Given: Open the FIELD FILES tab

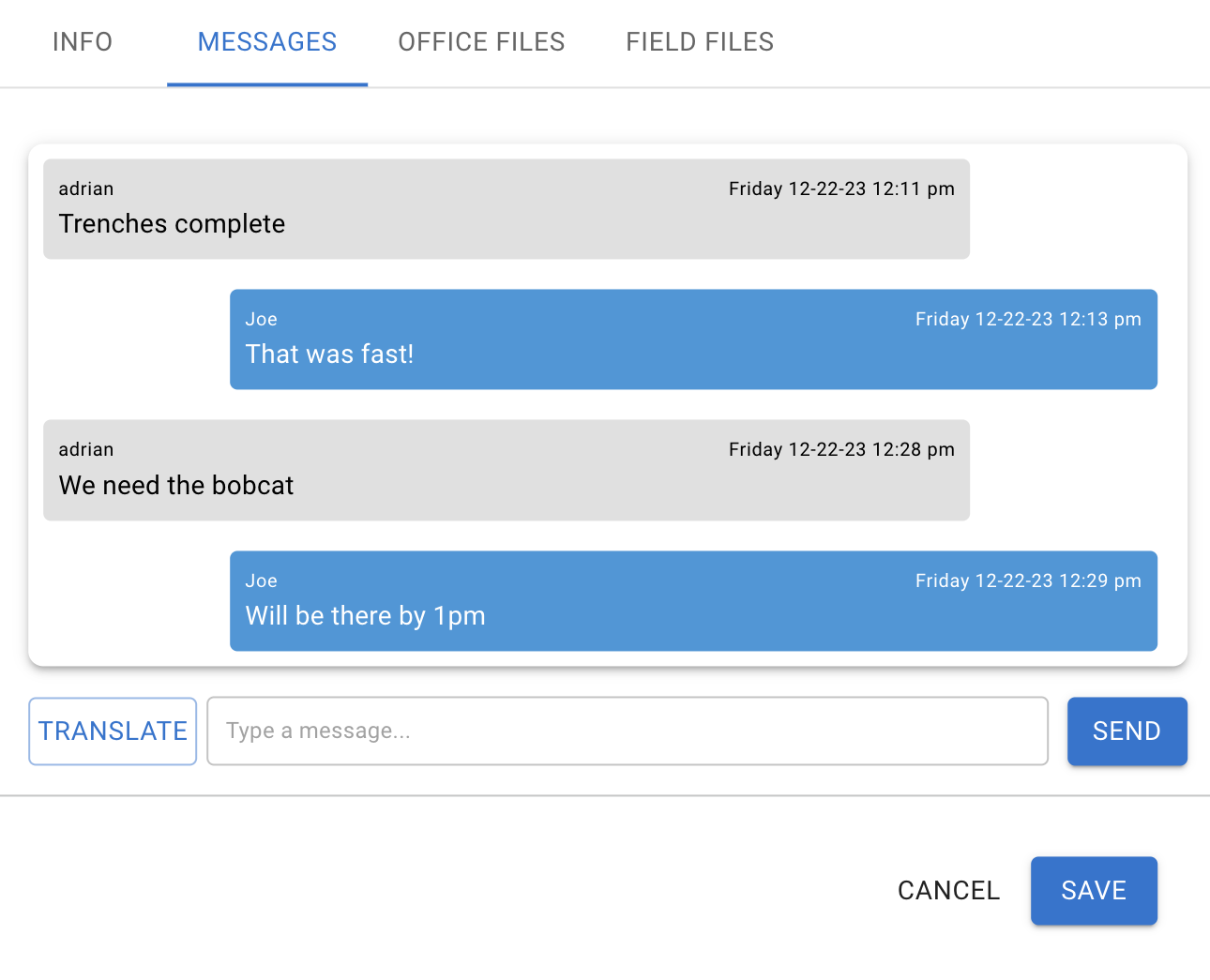Looking at the screenshot, I should point(700,42).
